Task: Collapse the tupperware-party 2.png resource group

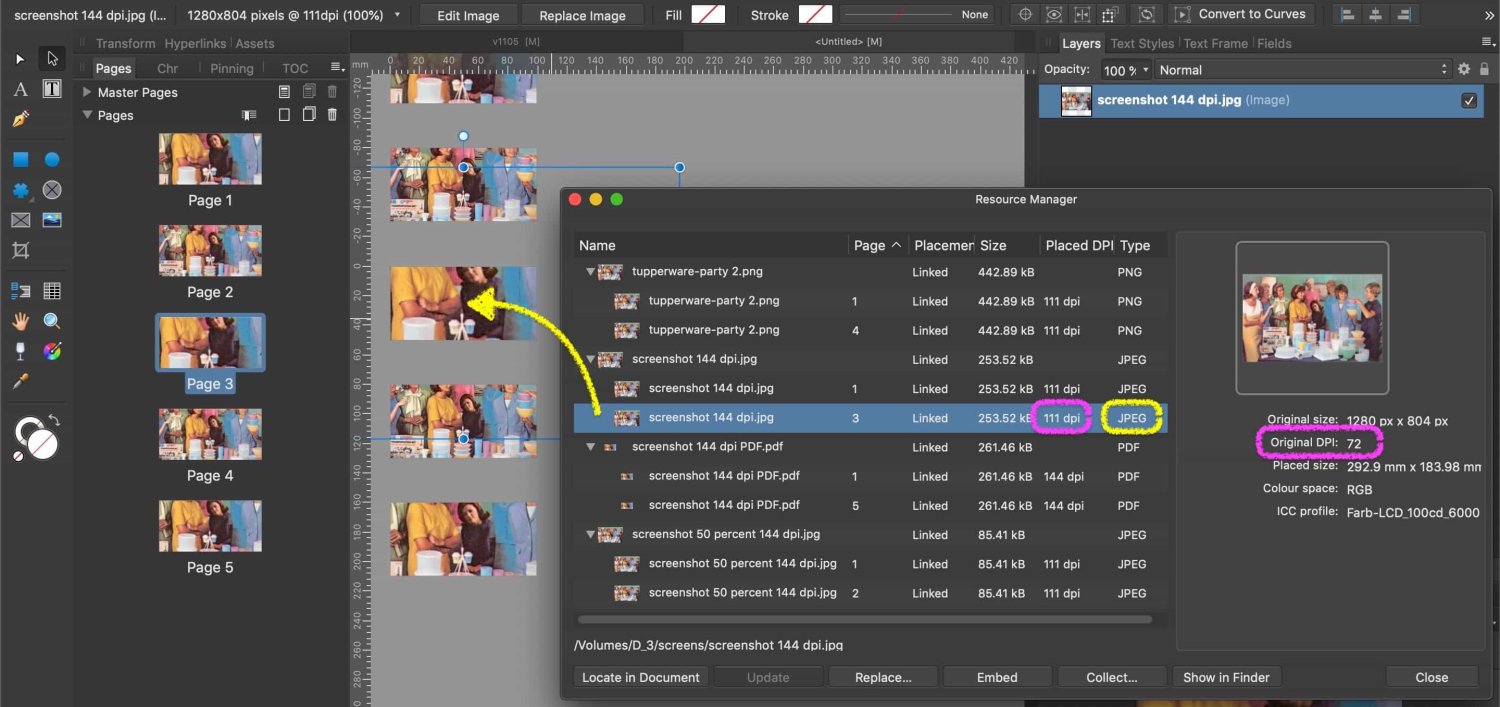Action: tap(590, 272)
